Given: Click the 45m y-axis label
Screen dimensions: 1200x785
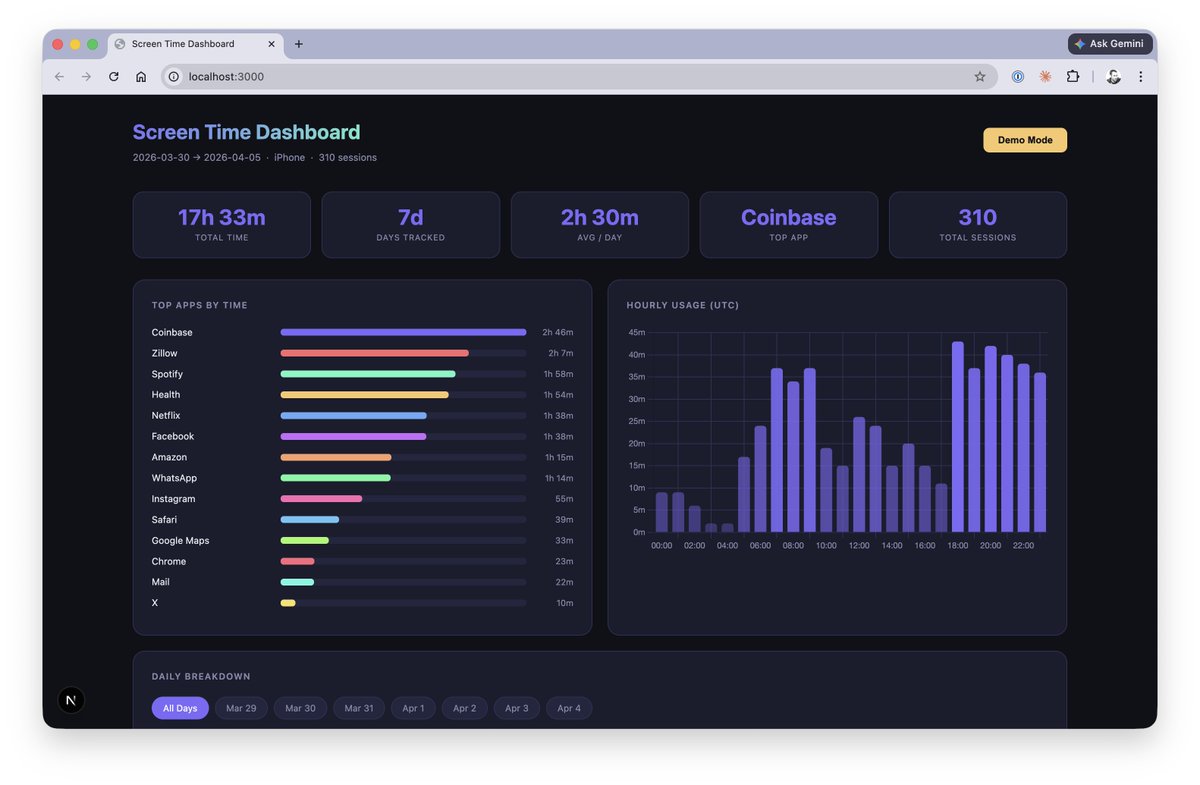Looking at the screenshot, I should click(x=637, y=332).
